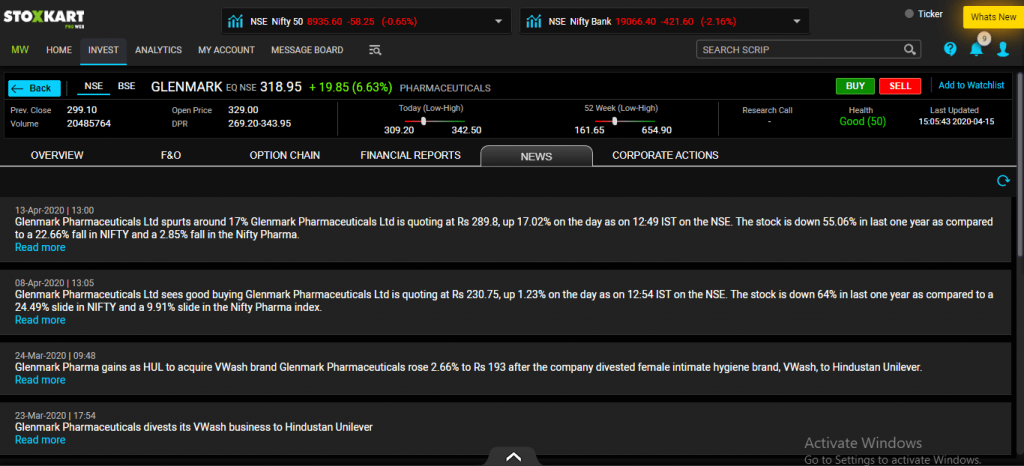Open the MESSAGE BOARD menu
Screen dimensions: 1024x466
[x=307, y=50]
